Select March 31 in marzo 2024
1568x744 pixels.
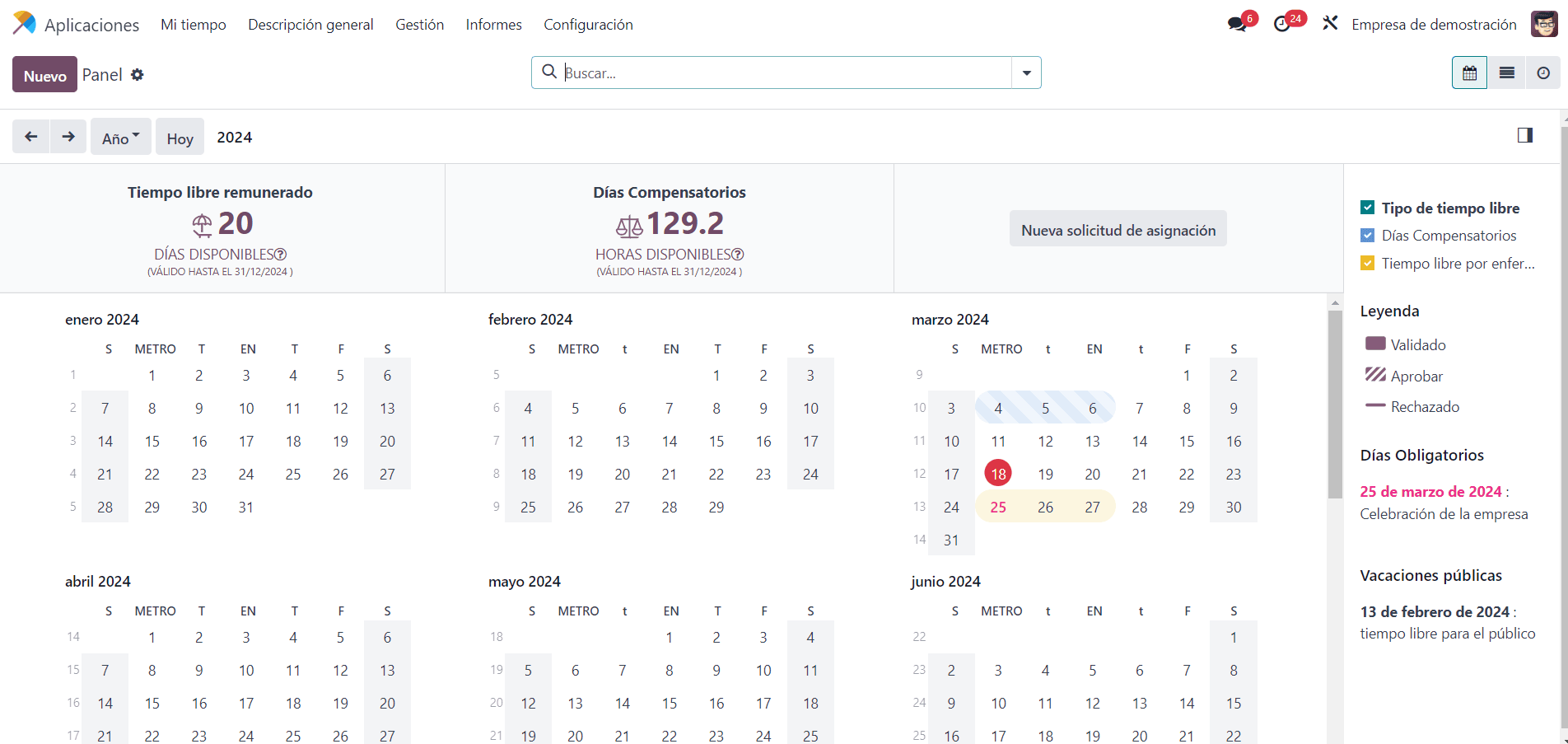tap(951, 540)
